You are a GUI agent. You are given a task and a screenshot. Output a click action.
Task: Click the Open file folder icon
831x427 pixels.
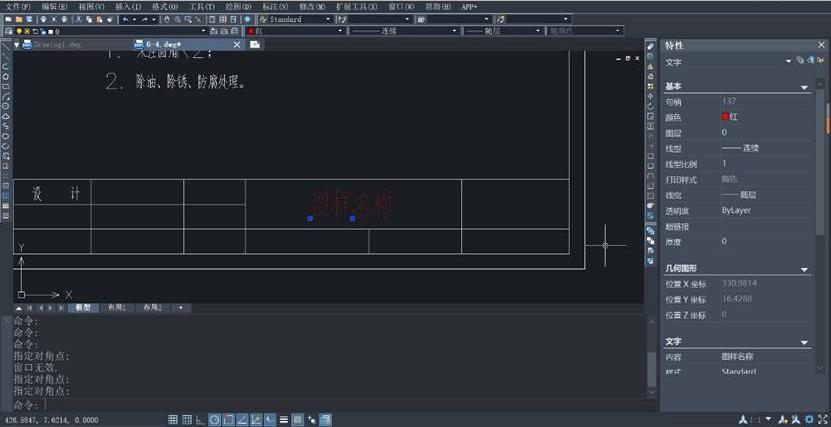(x=19, y=19)
